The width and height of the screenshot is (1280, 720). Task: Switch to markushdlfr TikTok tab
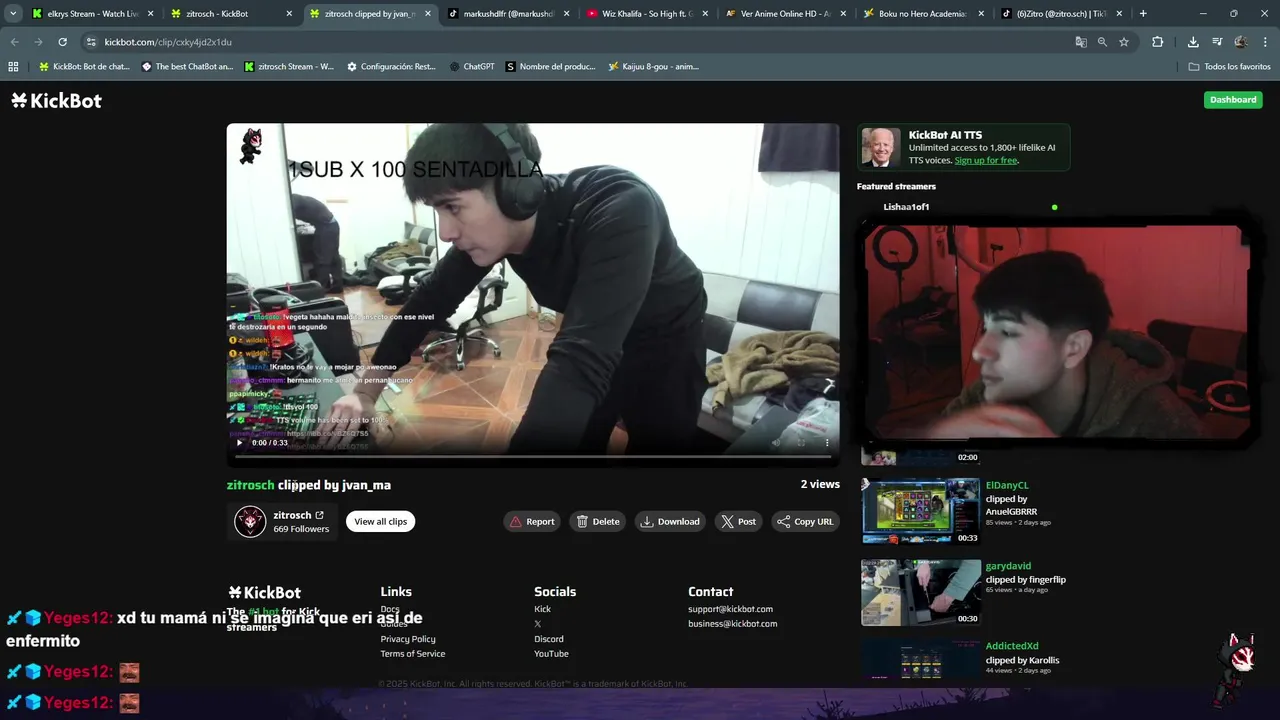[x=508, y=14]
